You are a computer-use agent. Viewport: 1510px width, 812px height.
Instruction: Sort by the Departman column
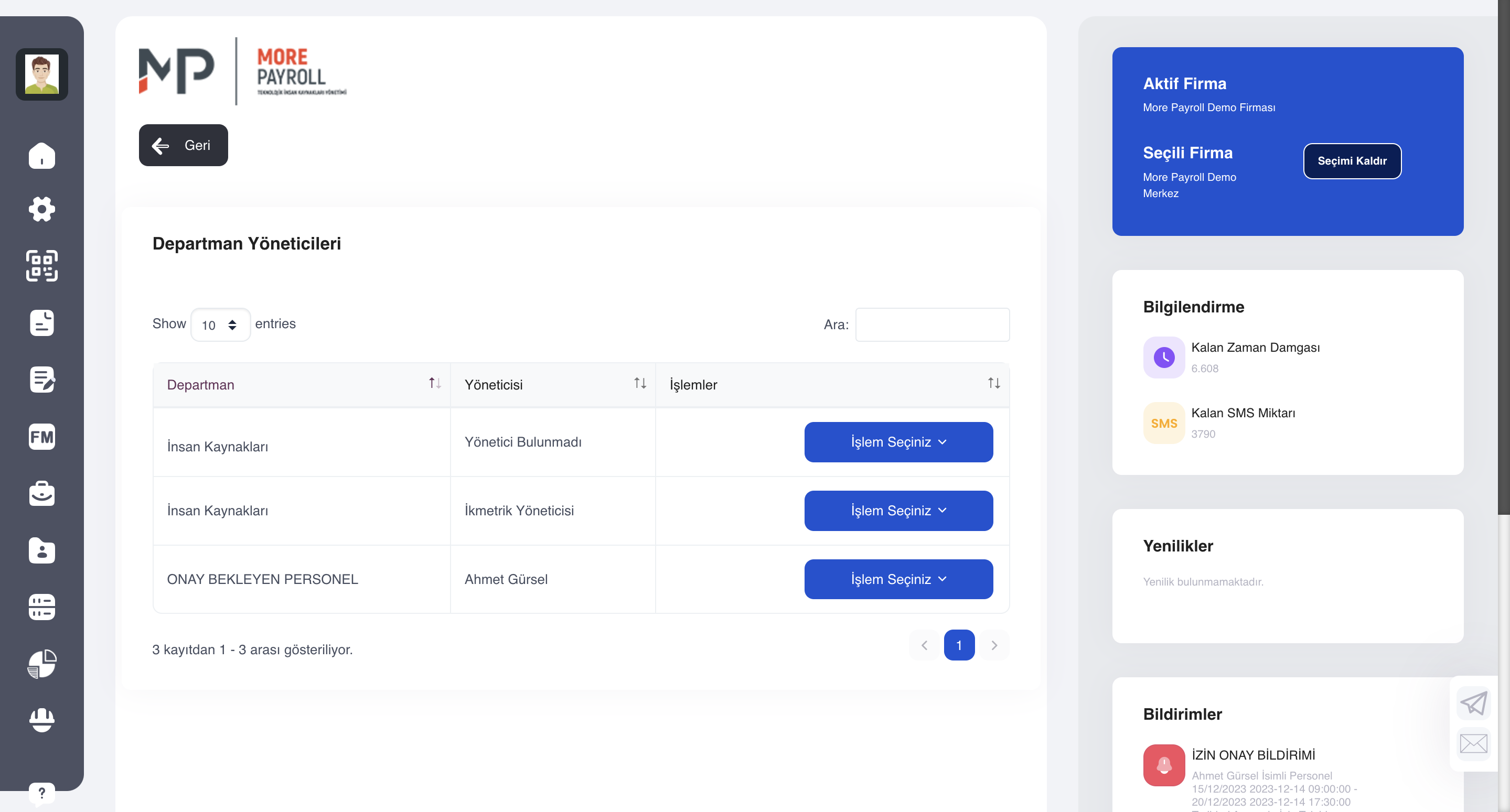pos(301,384)
